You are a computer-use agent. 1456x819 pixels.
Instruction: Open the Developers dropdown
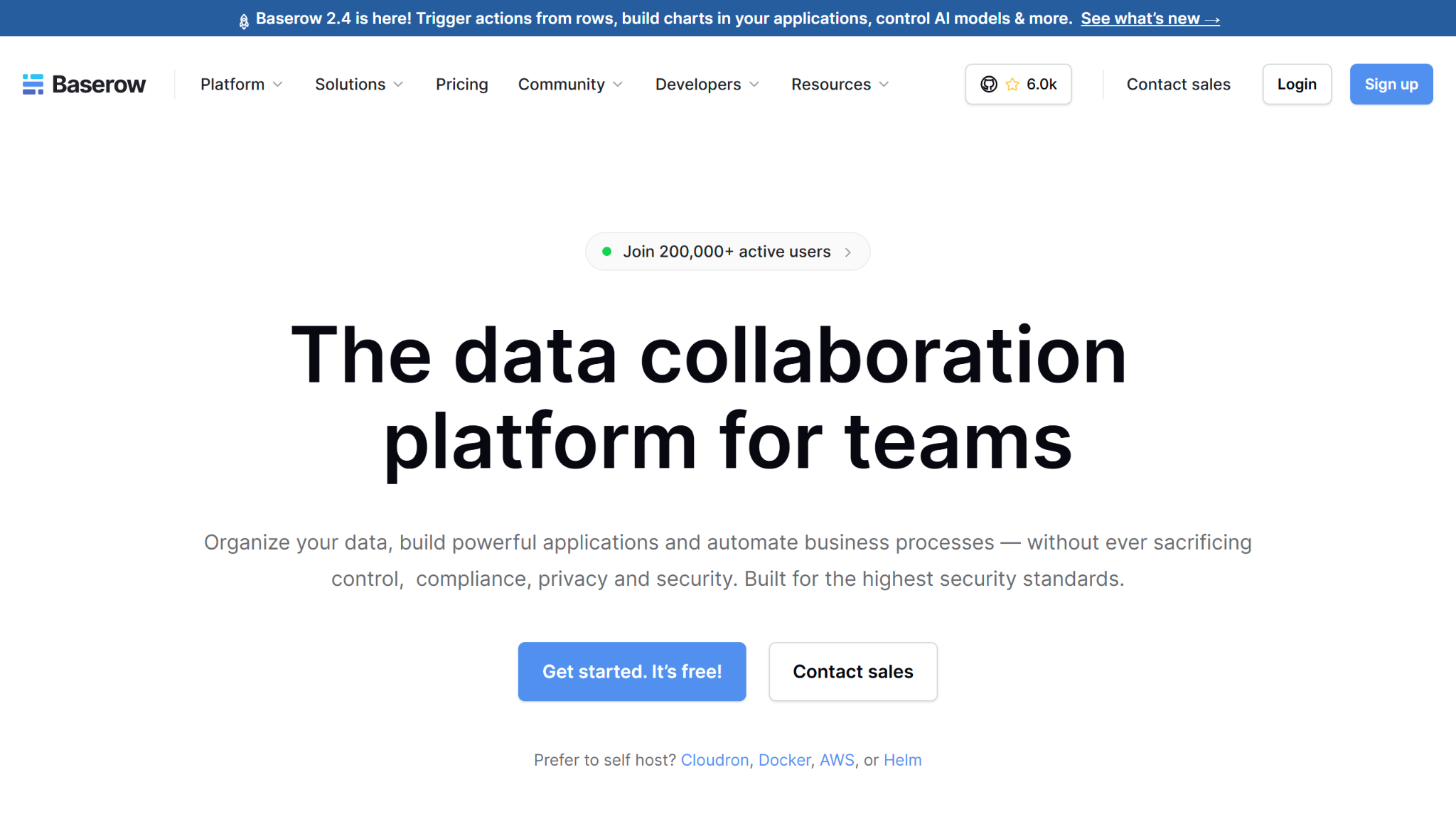[x=707, y=84]
